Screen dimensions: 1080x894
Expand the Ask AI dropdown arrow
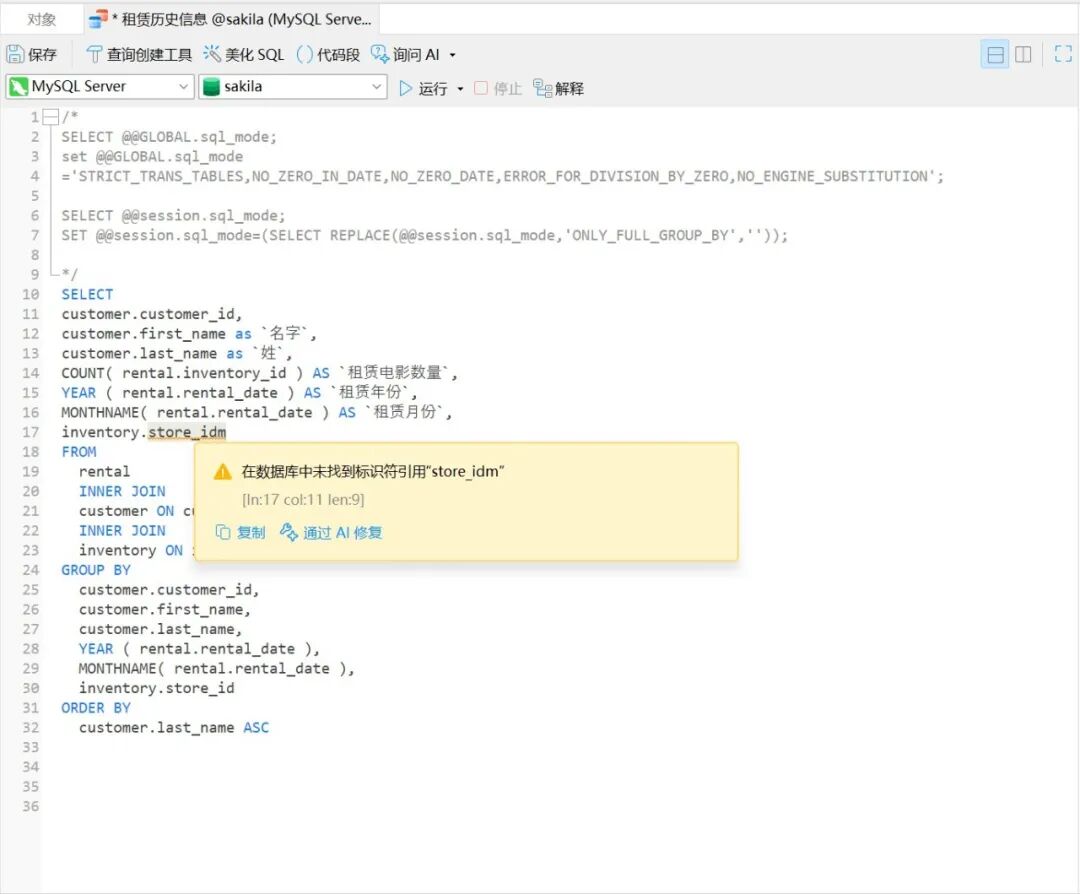[x=453, y=55]
